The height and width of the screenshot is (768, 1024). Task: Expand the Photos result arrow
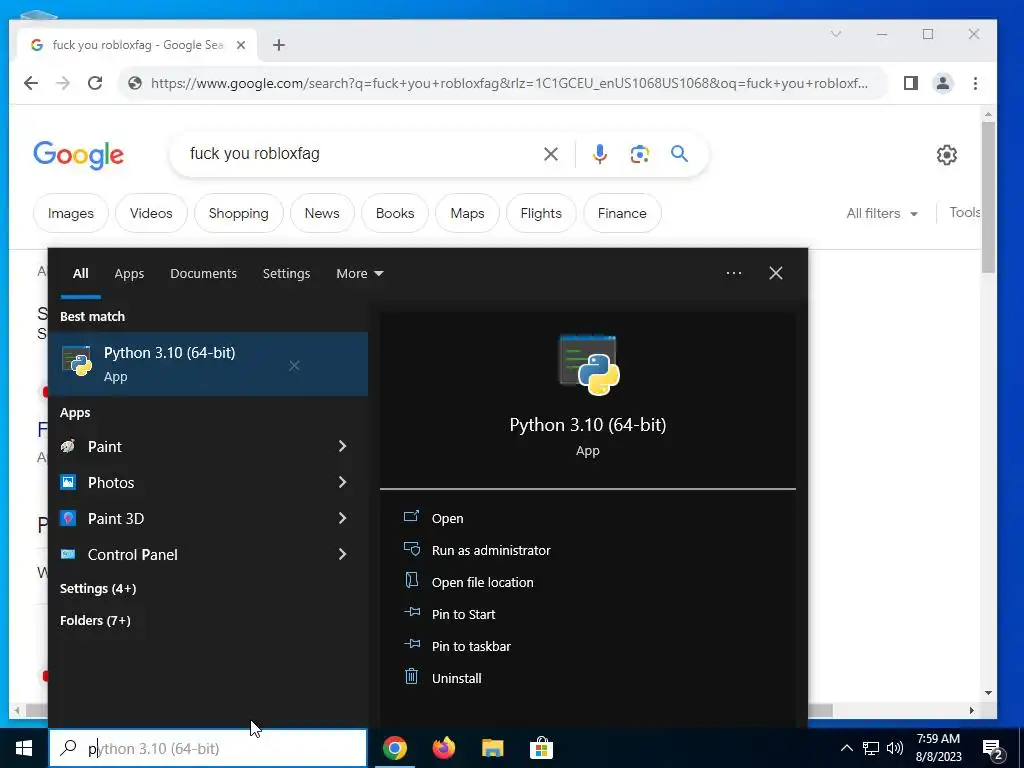click(x=342, y=482)
